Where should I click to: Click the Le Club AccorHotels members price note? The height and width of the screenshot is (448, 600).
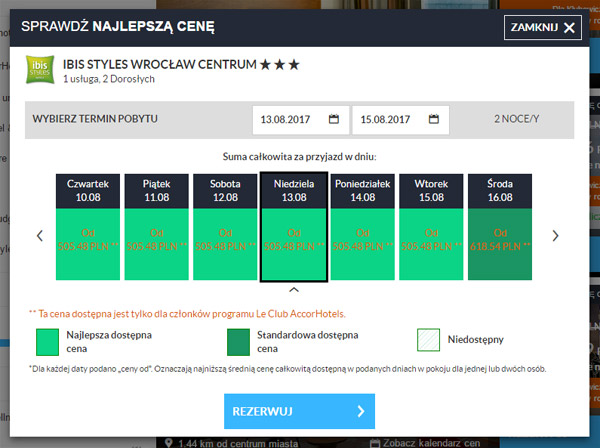[x=187, y=314]
